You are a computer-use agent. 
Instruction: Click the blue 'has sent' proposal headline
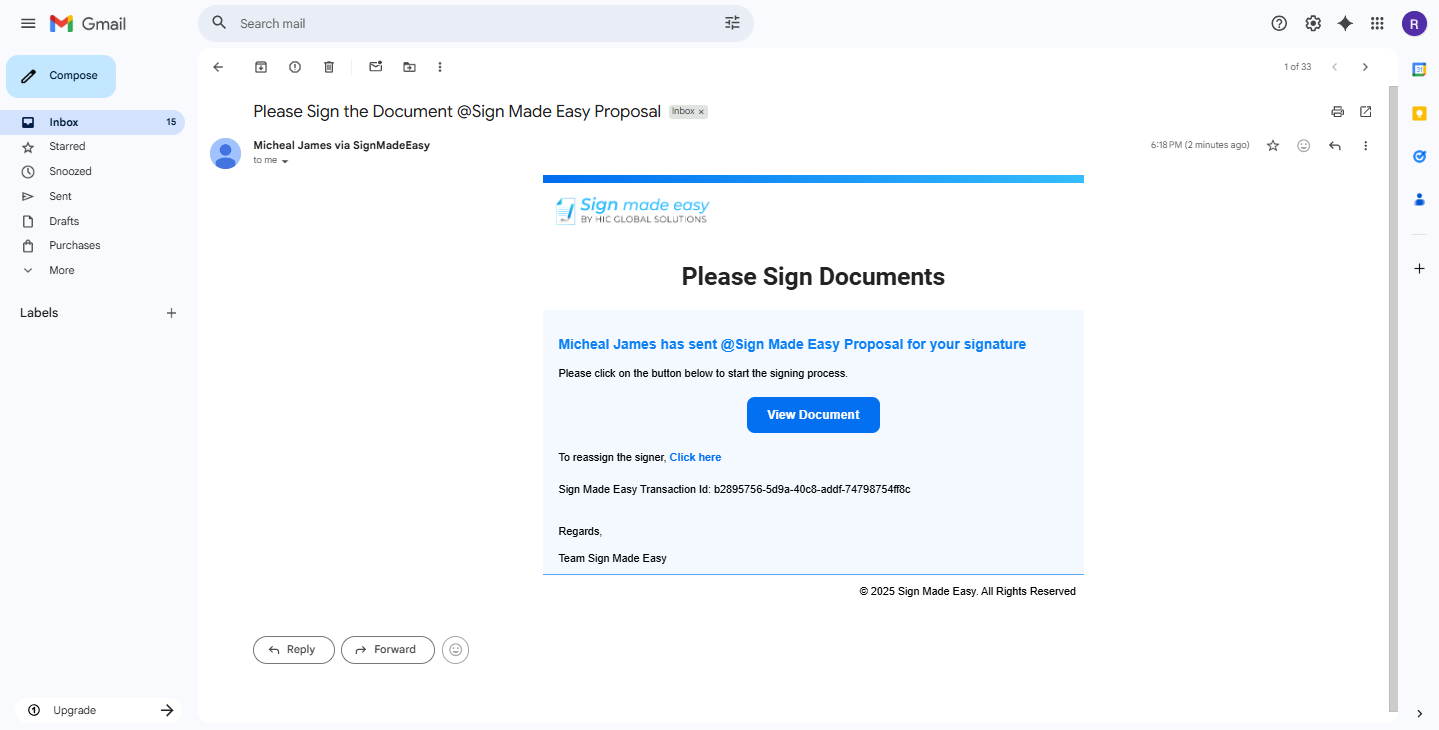(792, 344)
